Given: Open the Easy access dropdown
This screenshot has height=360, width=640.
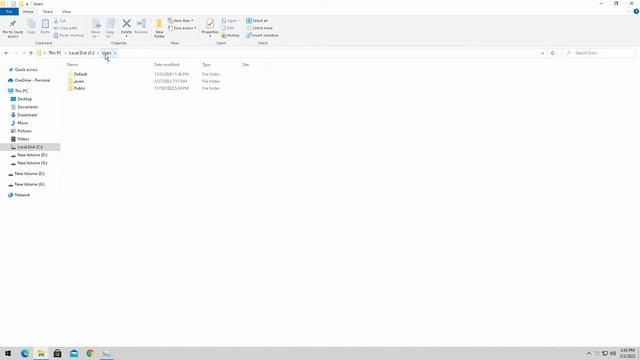Looking at the screenshot, I should (x=182, y=28).
